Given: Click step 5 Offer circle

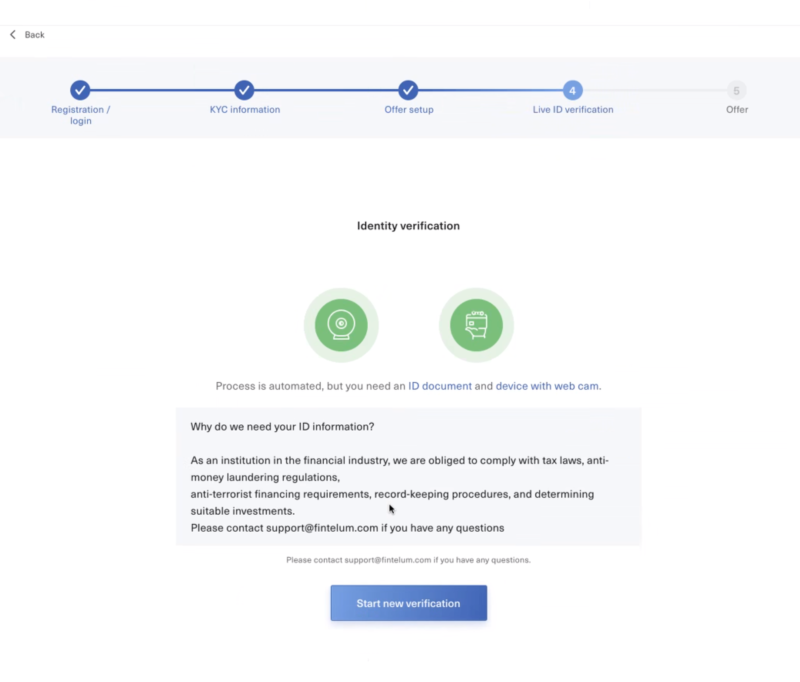Looking at the screenshot, I should point(736,91).
